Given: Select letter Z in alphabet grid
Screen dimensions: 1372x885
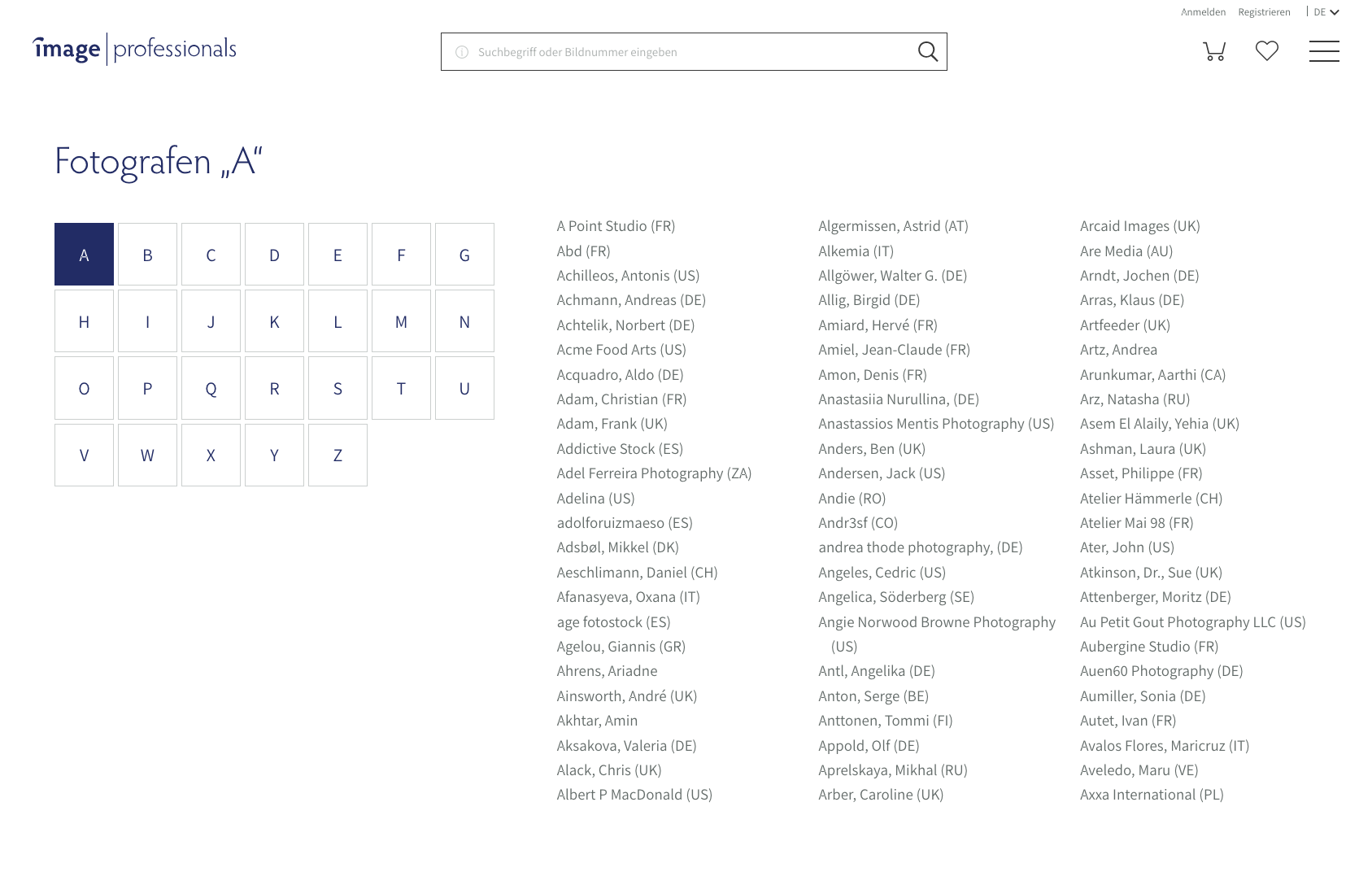Looking at the screenshot, I should pos(338,455).
